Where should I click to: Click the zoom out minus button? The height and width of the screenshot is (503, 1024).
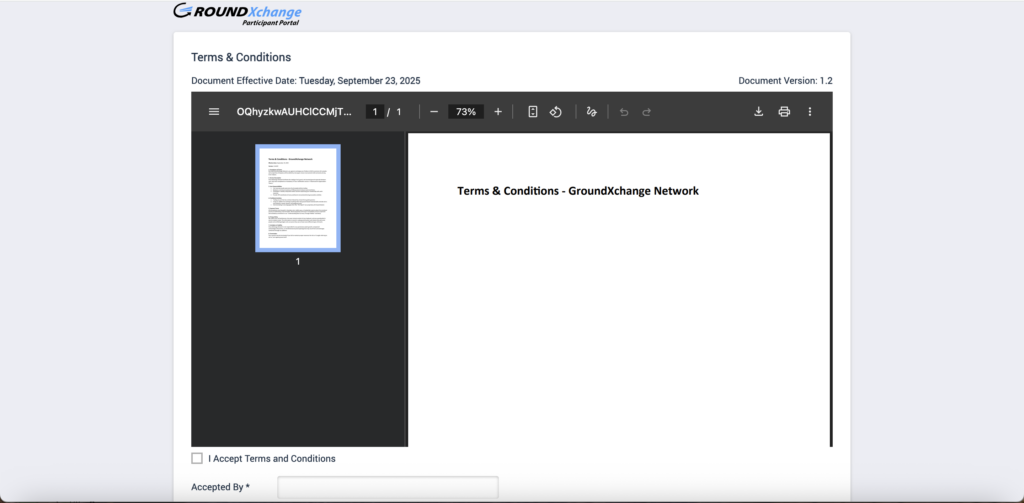434,112
